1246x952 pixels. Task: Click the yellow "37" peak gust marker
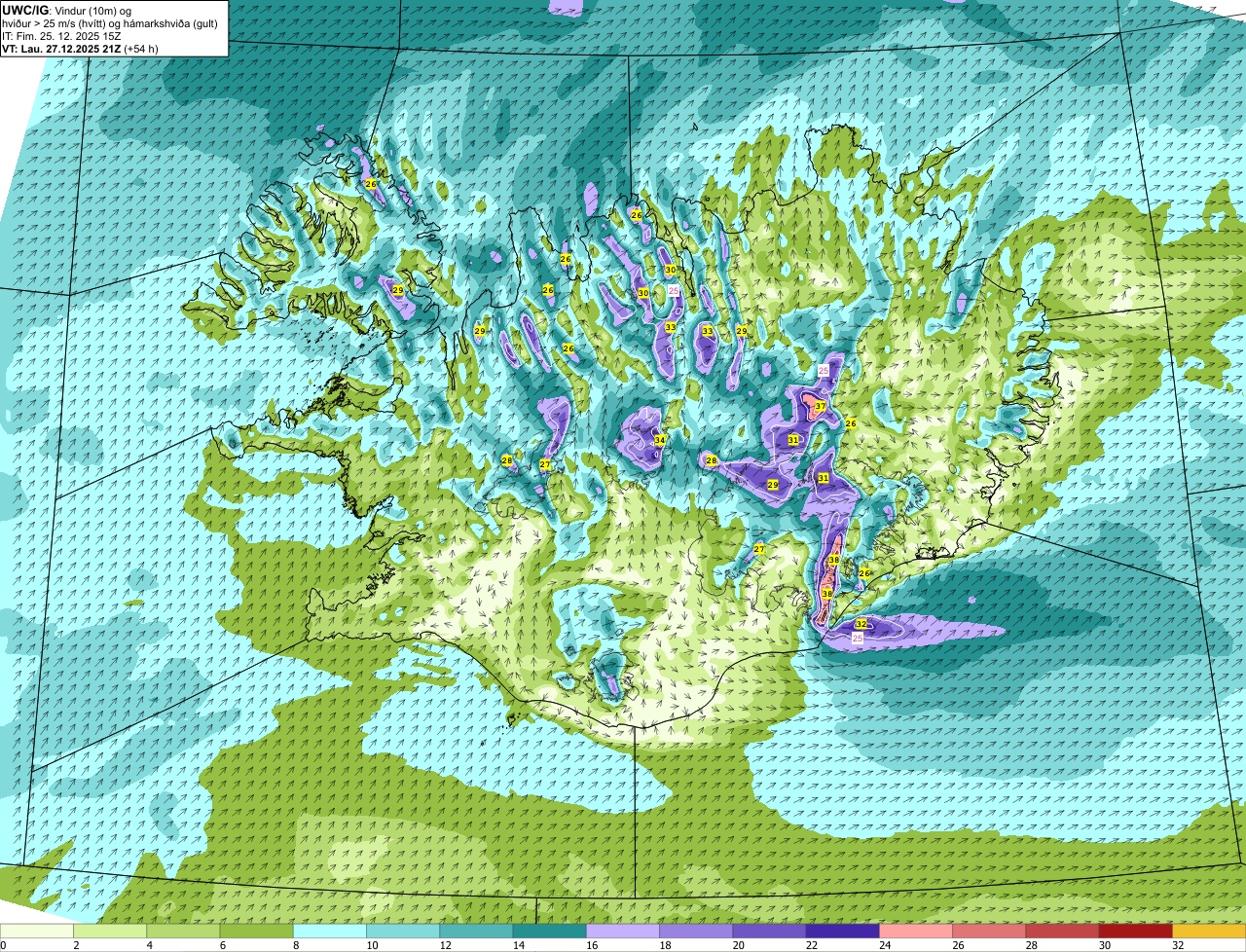coord(821,406)
